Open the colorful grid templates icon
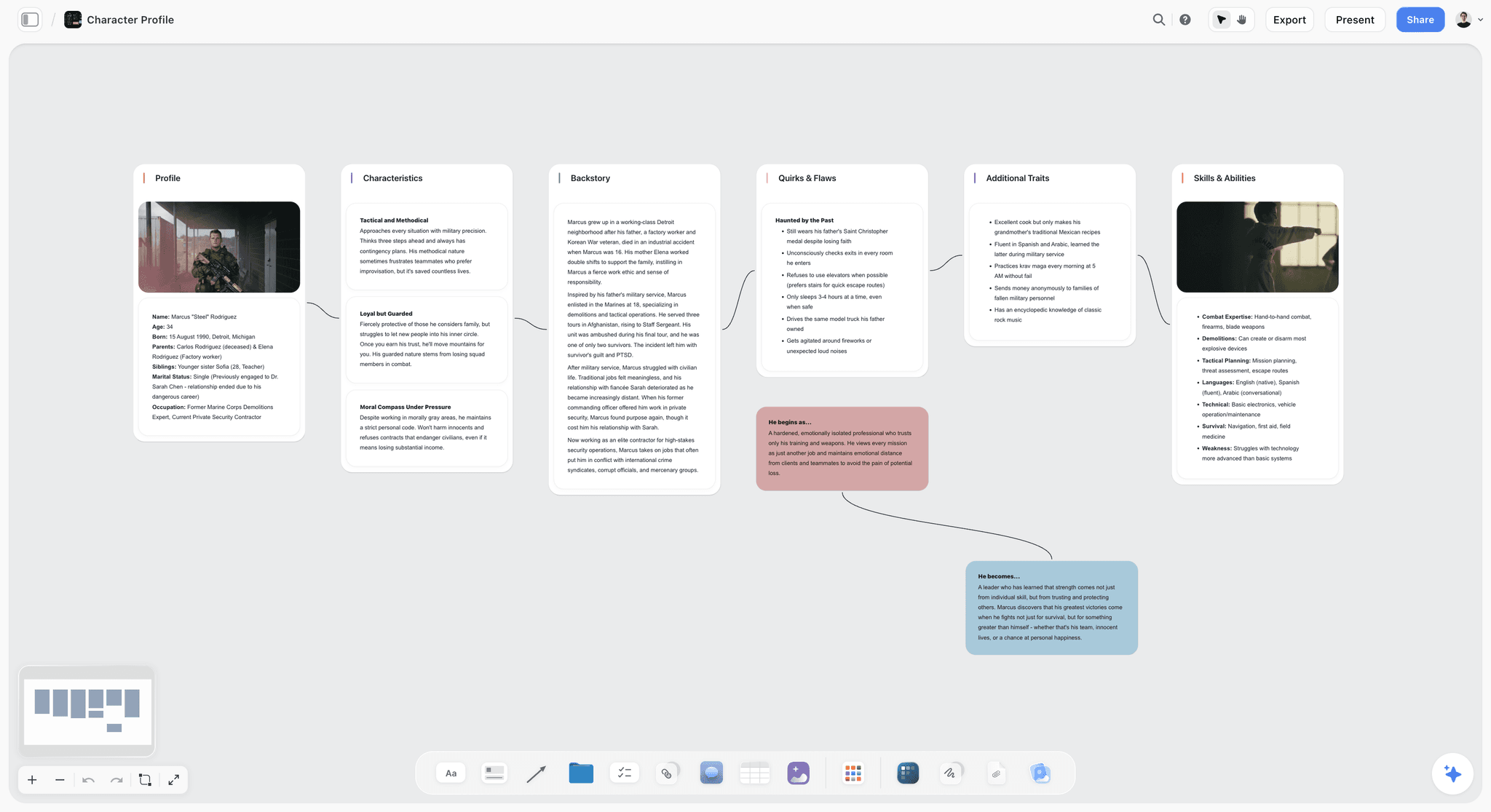The height and width of the screenshot is (812, 1491). click(853, 773)
